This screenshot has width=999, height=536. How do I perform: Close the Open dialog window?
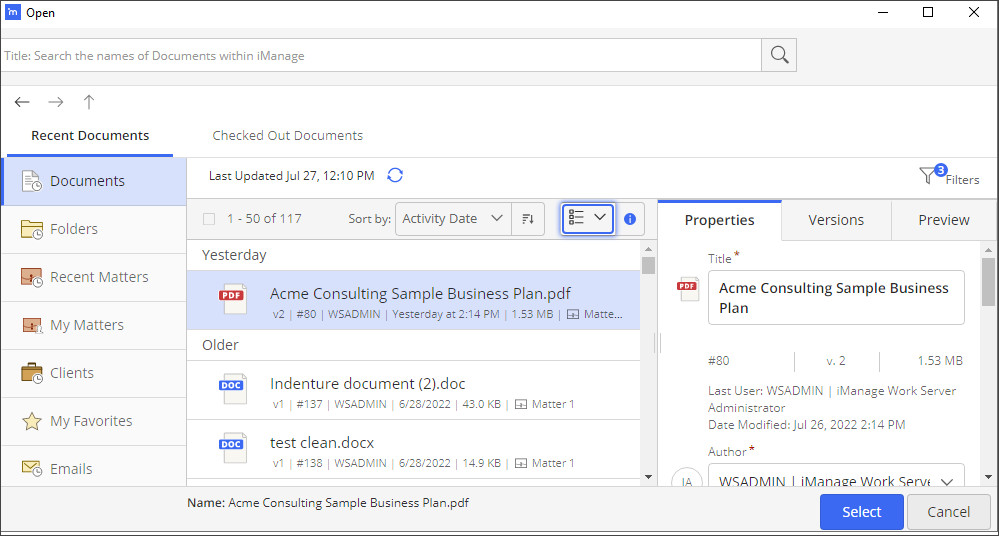974,12
